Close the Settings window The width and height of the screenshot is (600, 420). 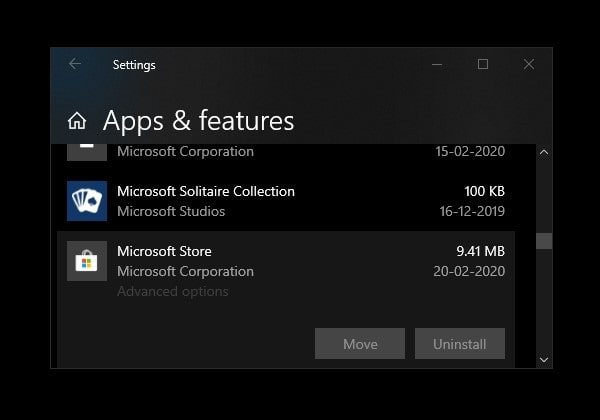pyautogui.click(x=529, y=64)
